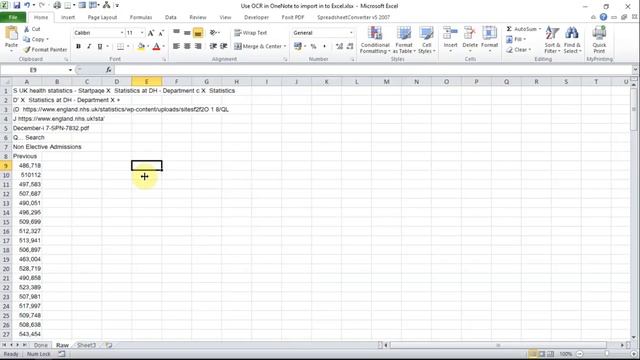The width and height of the screenshot is (640, 360).
Task: Click the red font color A swatch
Action: pyautogui.click(x=156, y=47)
